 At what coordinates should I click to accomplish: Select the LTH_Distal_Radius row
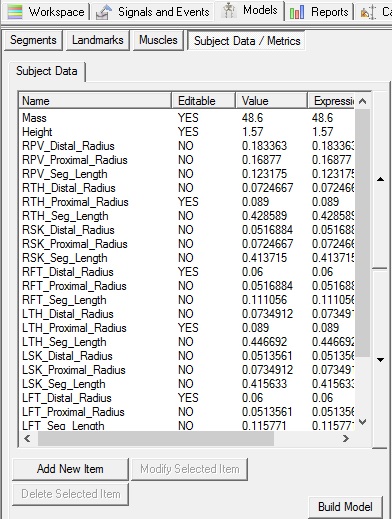coord(187,314)
